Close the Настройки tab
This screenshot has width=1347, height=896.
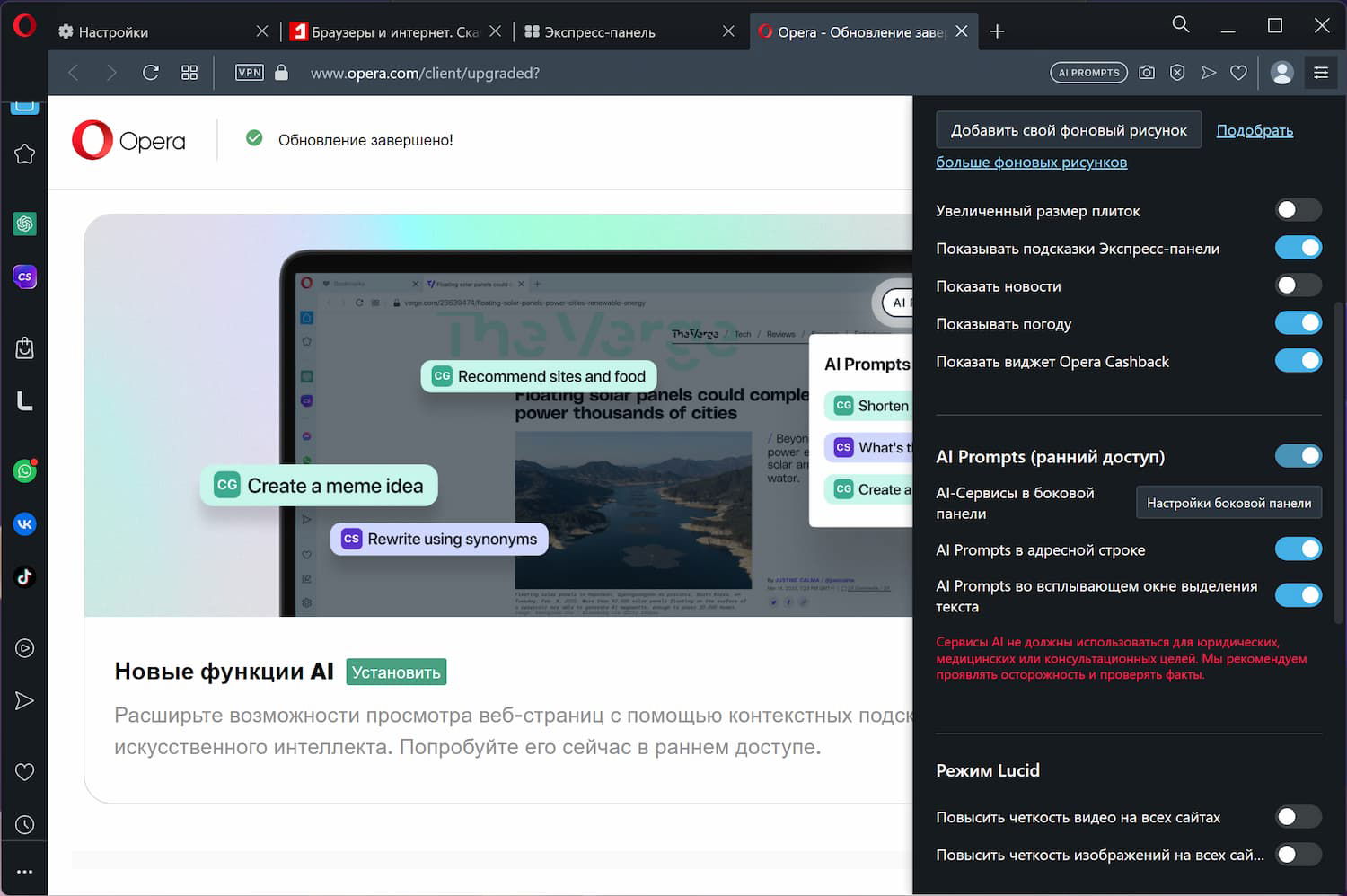click(x=262, y=31)
